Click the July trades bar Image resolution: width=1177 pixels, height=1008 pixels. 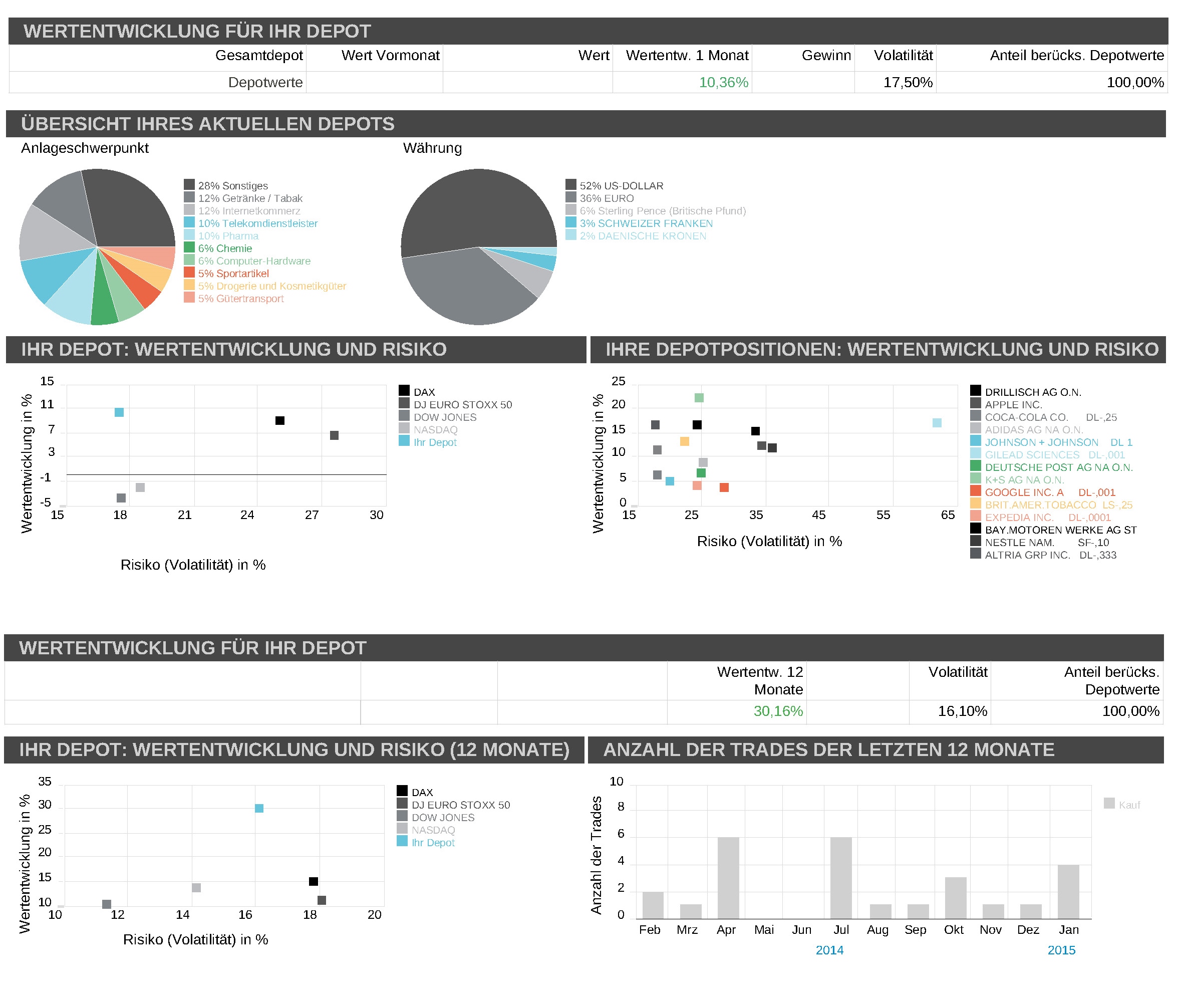(841, 878)
